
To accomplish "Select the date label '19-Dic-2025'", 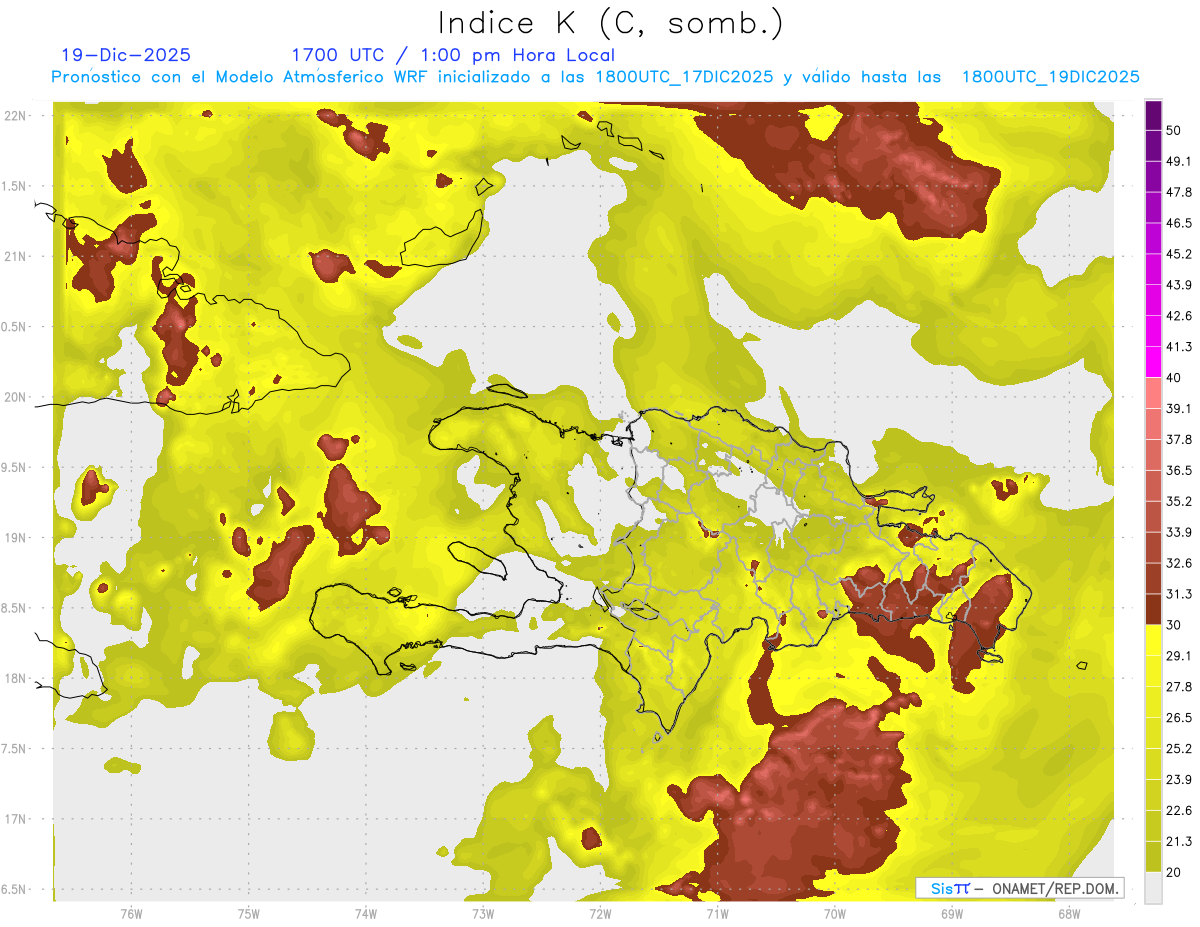I will click(x=125, y=55).
